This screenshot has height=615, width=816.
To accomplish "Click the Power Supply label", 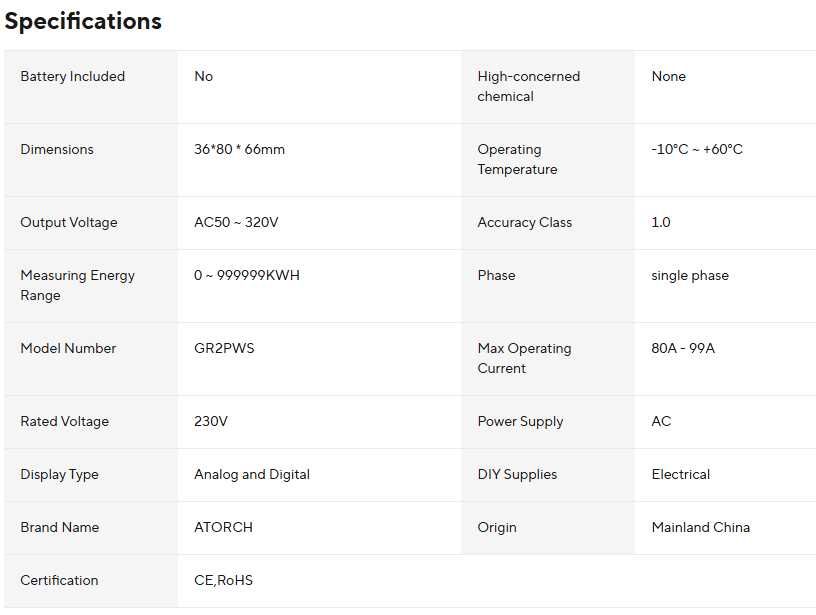I will tap(520, 421).
